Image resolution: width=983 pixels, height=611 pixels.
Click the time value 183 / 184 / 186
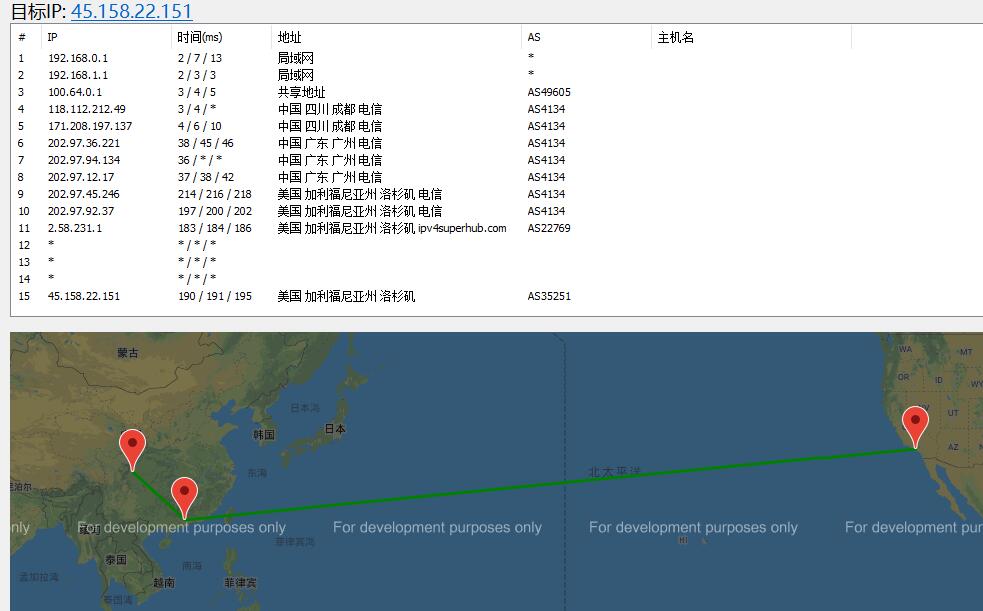(214, 227)
